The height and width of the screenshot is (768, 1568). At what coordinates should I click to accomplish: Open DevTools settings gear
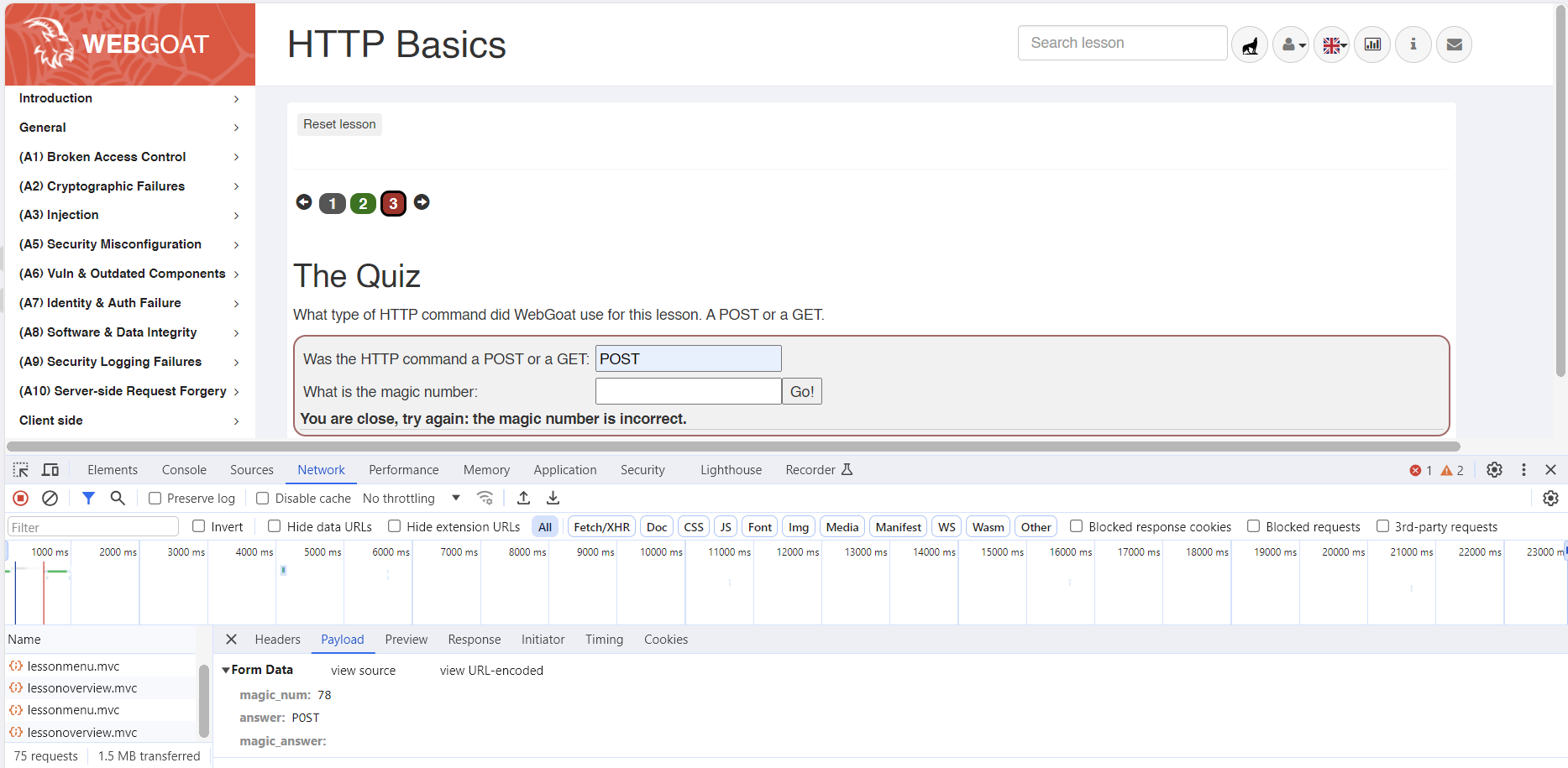[1494, 470]
